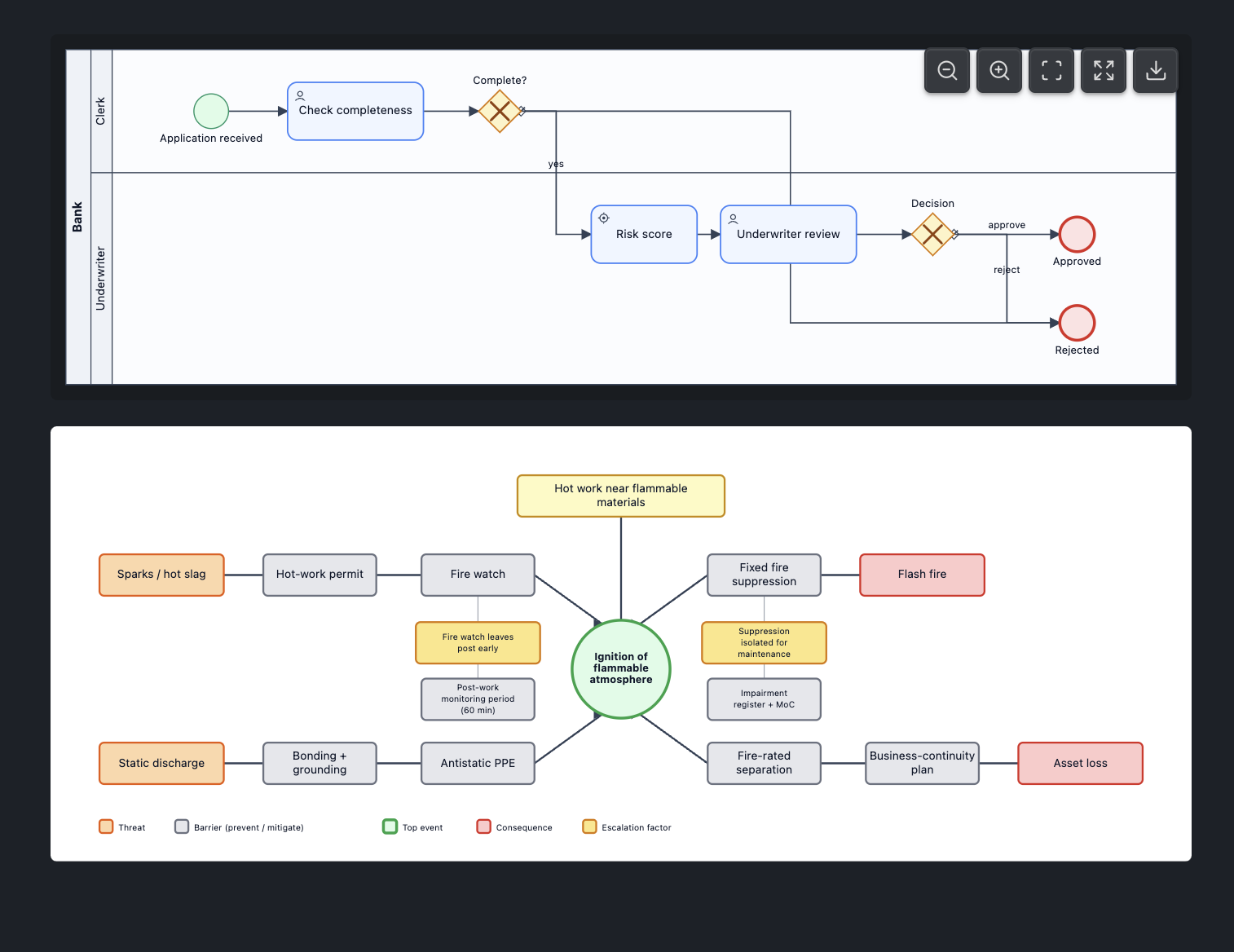
Task: Click the 'Consequence' legend text
Action: click(x=524, y=827)
